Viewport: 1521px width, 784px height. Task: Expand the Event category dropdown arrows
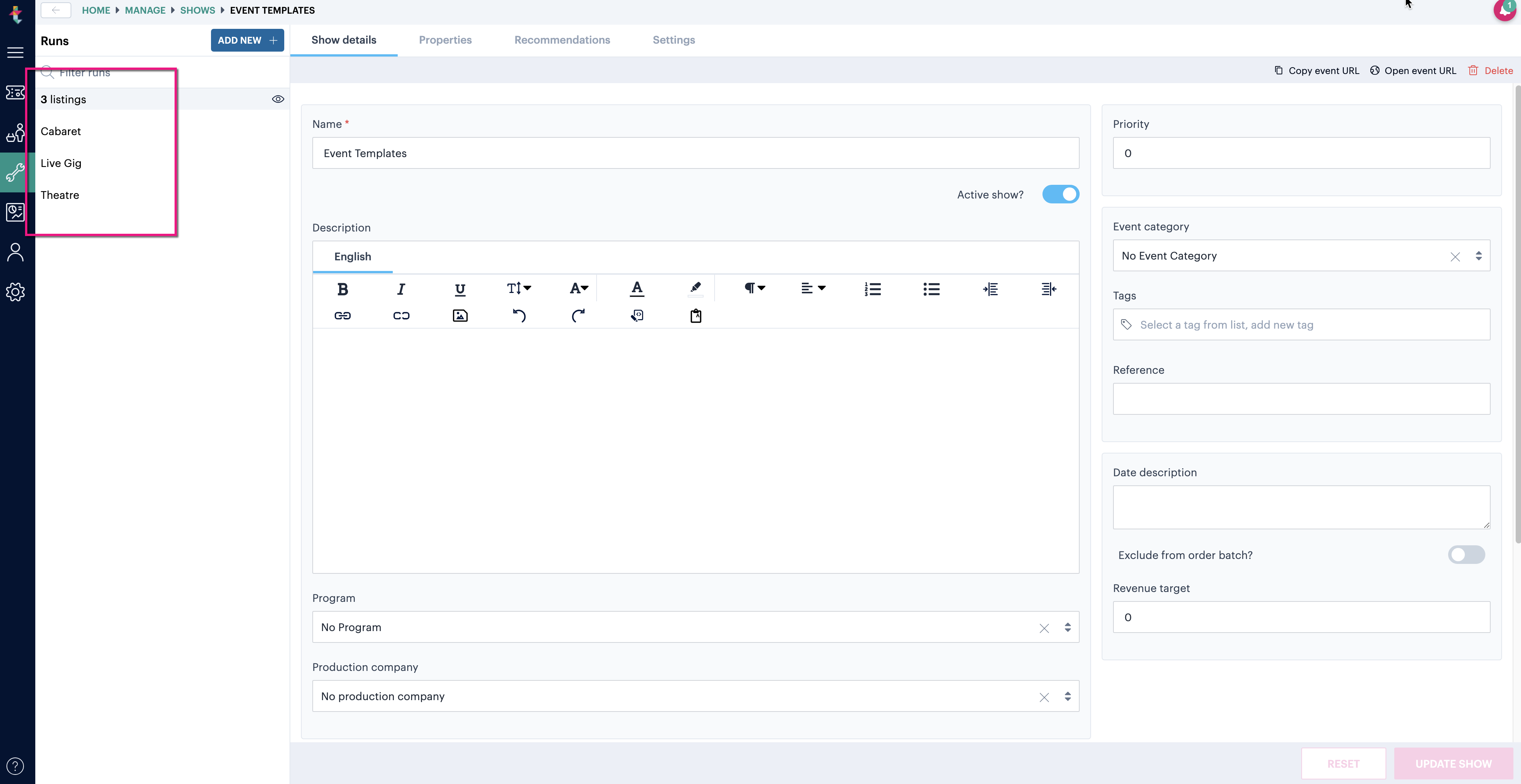[x=1478, y=256]
